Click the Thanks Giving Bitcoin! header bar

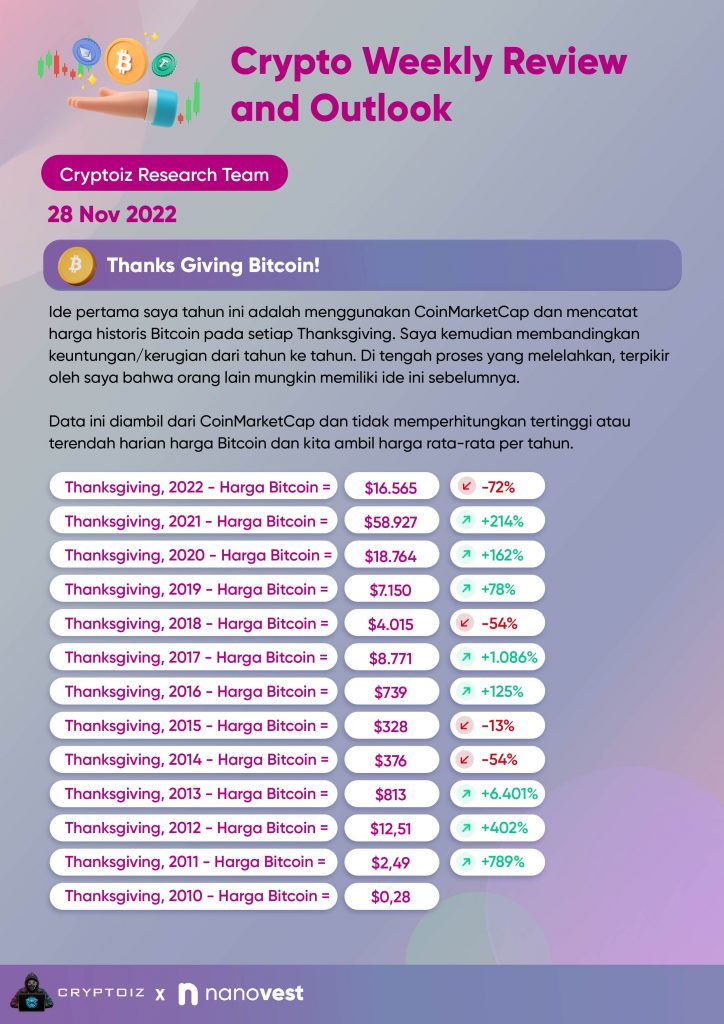362,265
